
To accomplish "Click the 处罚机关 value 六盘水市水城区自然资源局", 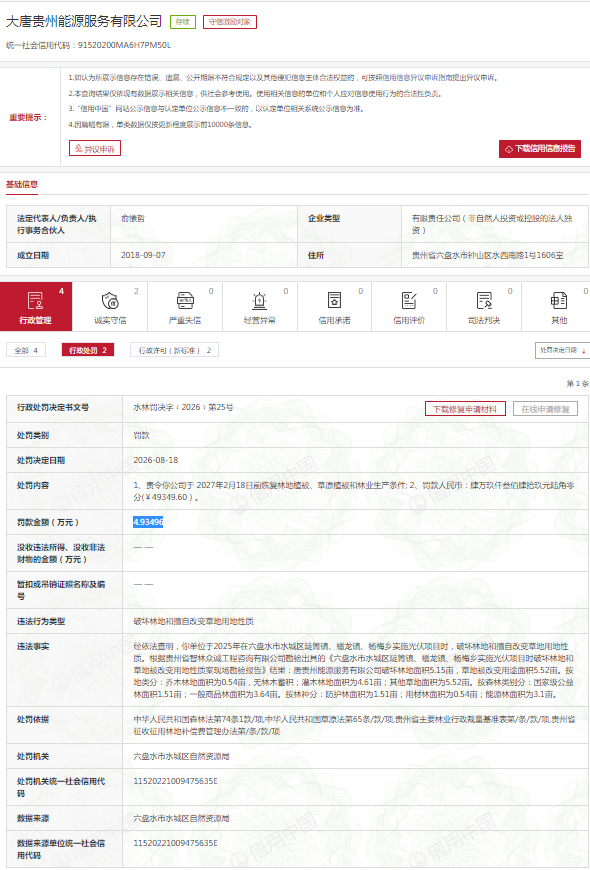I will [181, 757].
